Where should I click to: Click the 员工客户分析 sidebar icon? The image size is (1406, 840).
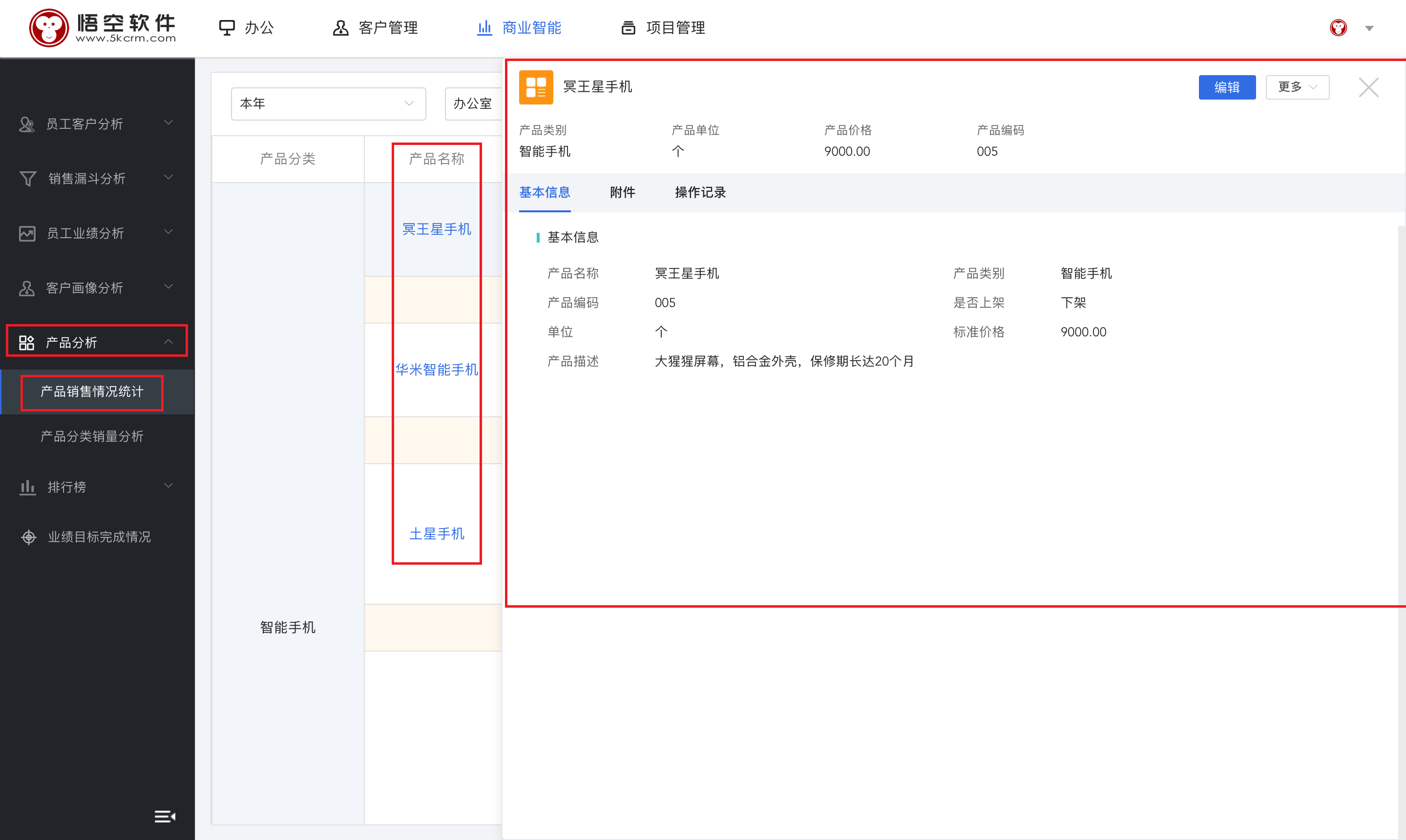point(26,124)
